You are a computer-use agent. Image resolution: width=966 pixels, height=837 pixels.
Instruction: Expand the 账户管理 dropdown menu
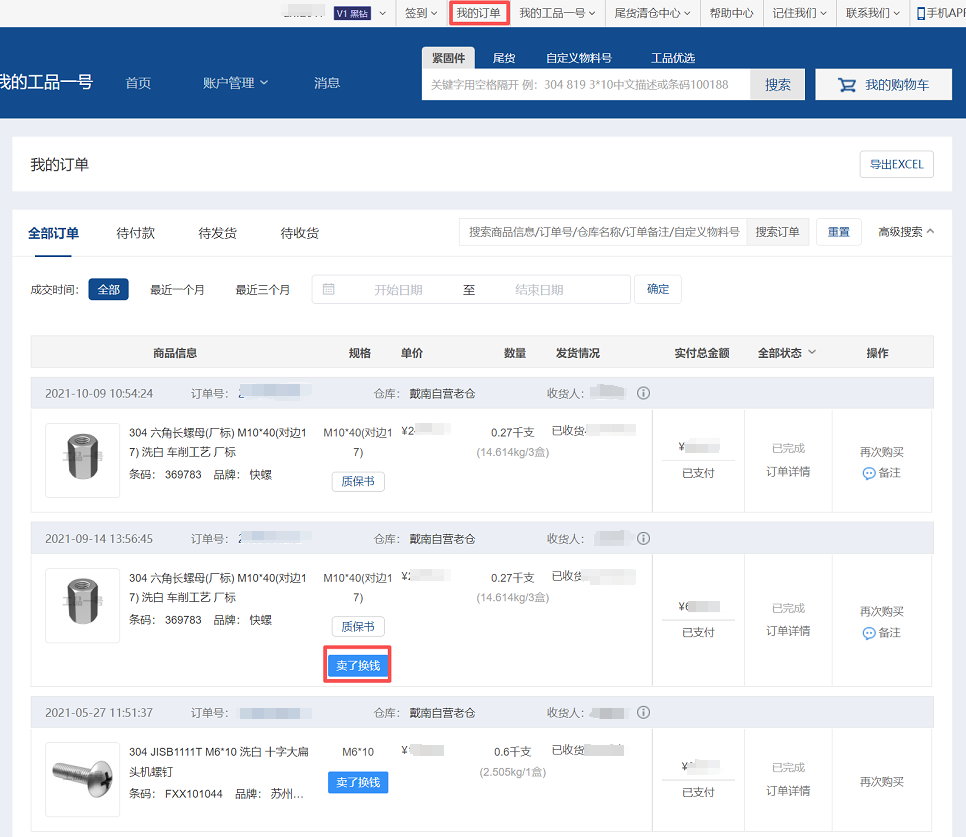click(x=235, y=83)
